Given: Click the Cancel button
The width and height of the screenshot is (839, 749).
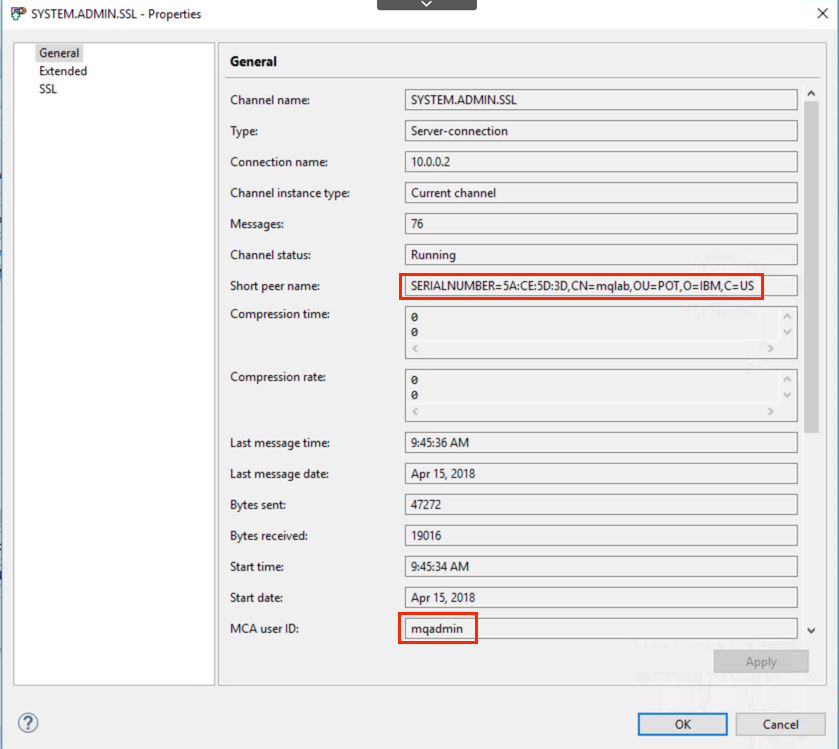Looking at the screenshot, I should pos(780,724).
